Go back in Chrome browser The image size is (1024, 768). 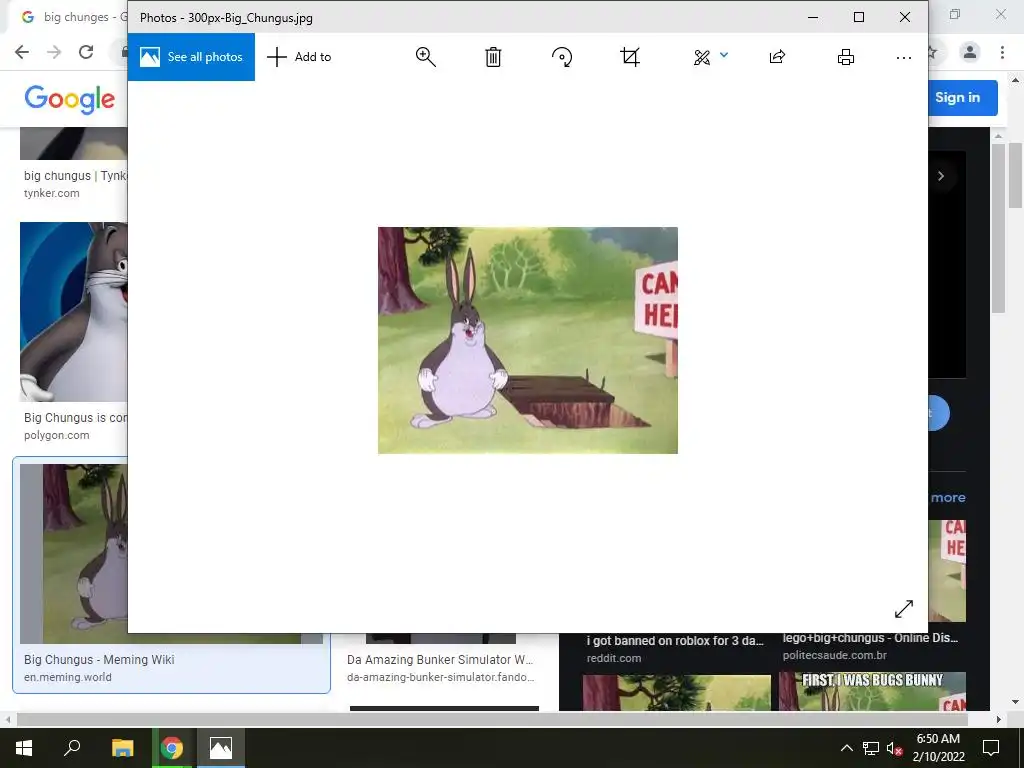pos(22,52)
